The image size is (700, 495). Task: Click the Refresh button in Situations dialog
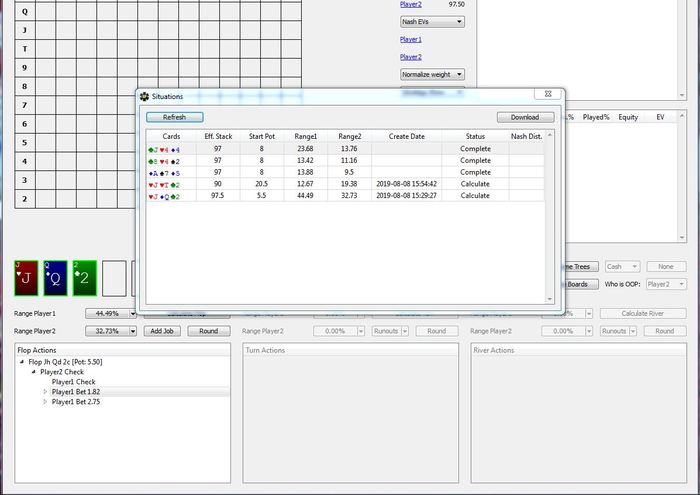(175, 117)
